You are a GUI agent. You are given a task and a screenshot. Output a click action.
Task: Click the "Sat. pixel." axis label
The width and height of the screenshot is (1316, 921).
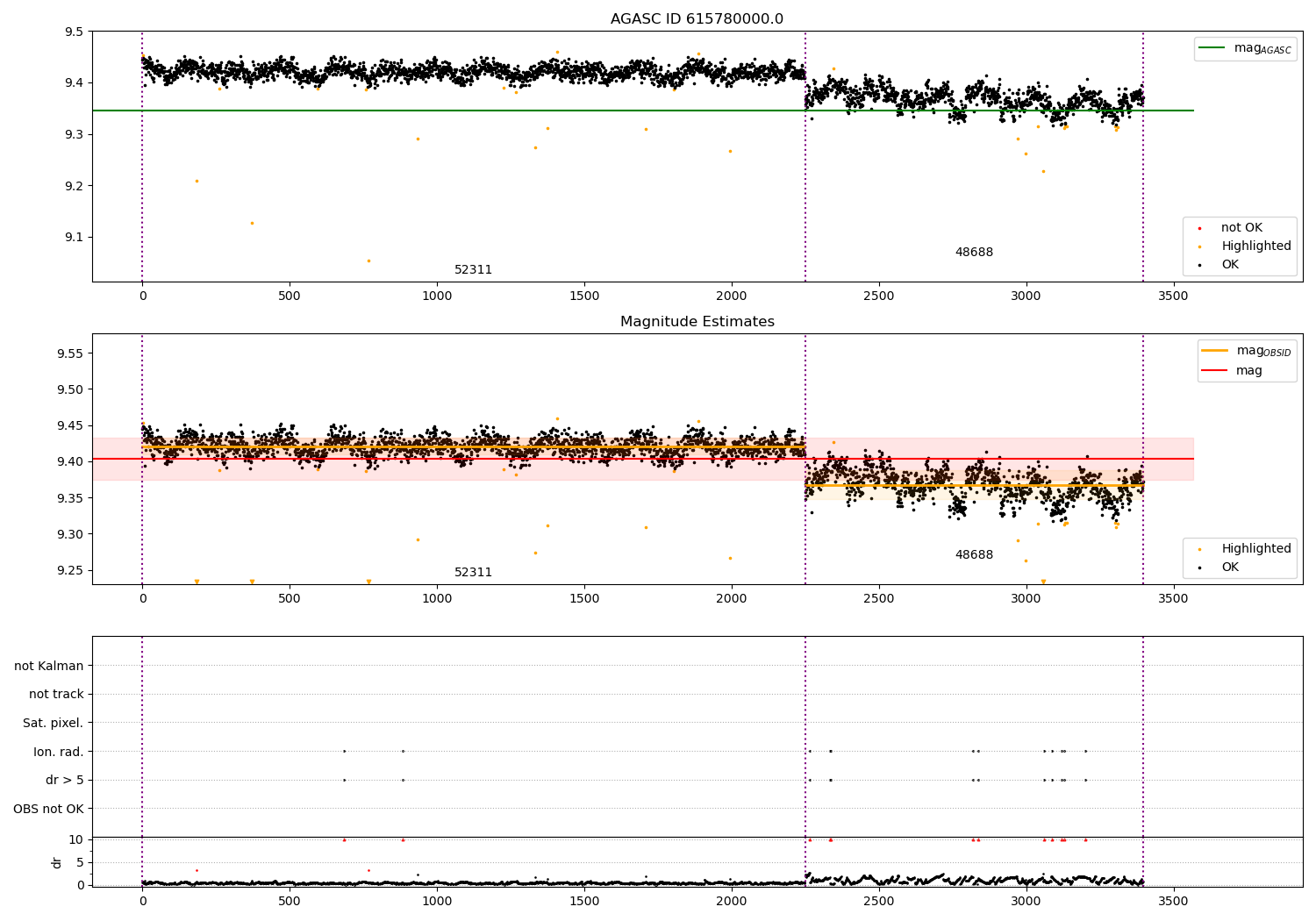(54, 723)
